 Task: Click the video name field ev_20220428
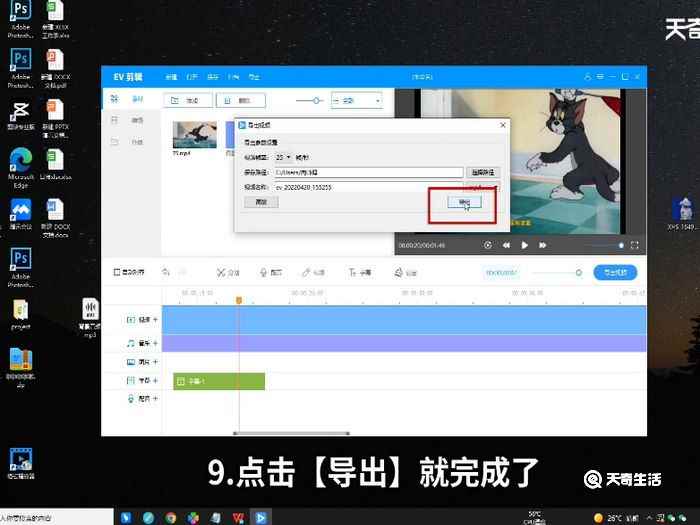[369, 187]
